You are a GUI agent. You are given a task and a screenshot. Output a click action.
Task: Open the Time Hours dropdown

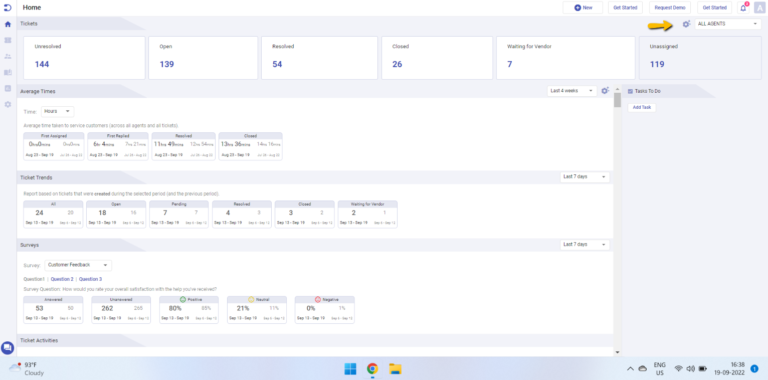pyautogui.click(x=58, y=112)
